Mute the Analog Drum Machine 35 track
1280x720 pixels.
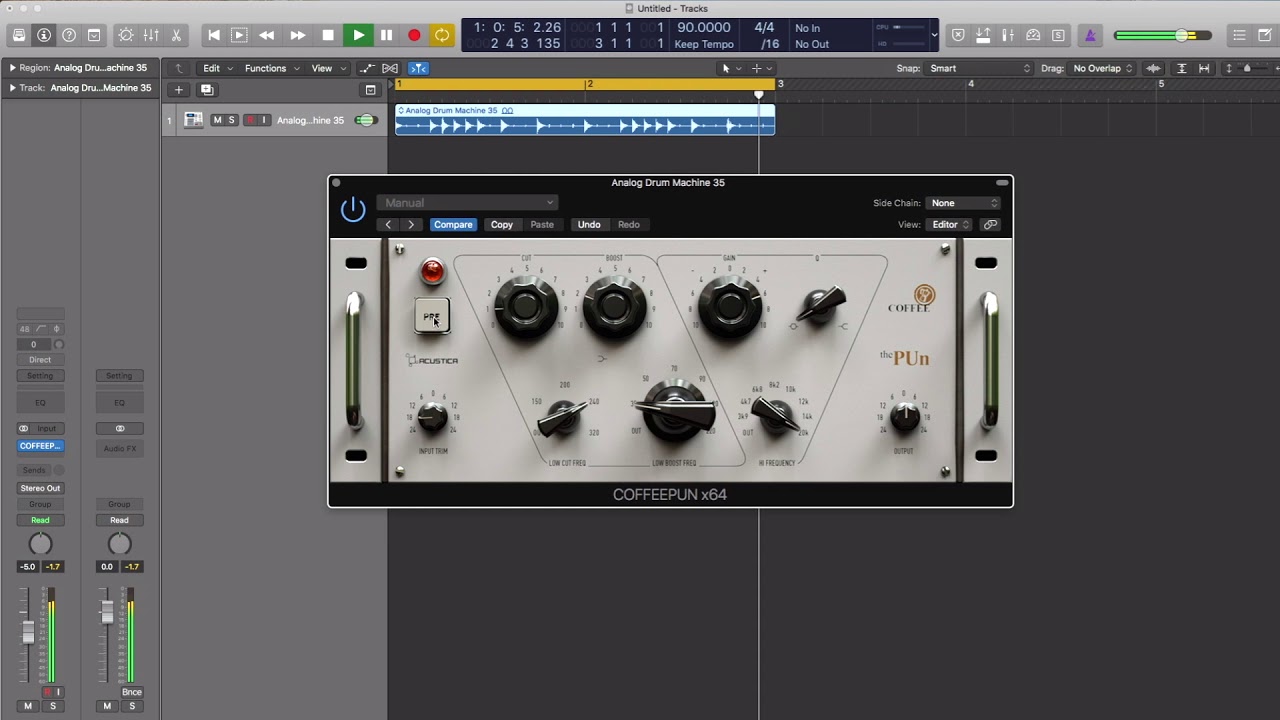pyautogui.click(x=217, y=120)
